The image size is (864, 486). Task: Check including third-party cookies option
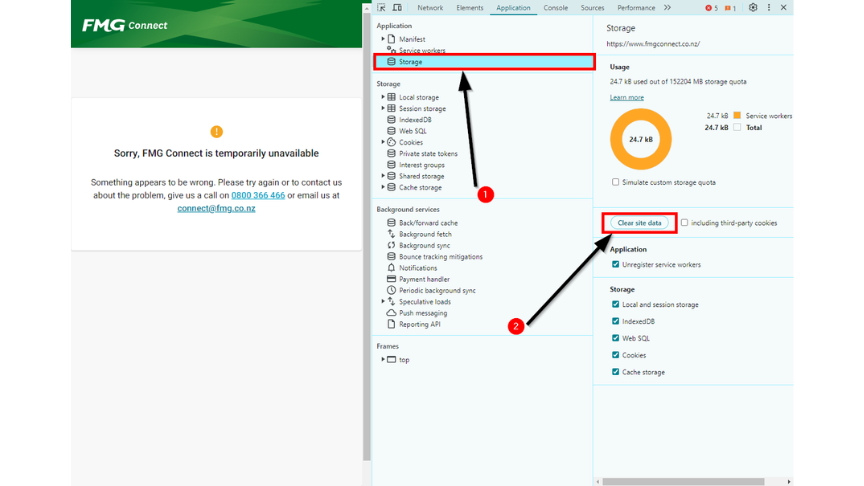684,223
